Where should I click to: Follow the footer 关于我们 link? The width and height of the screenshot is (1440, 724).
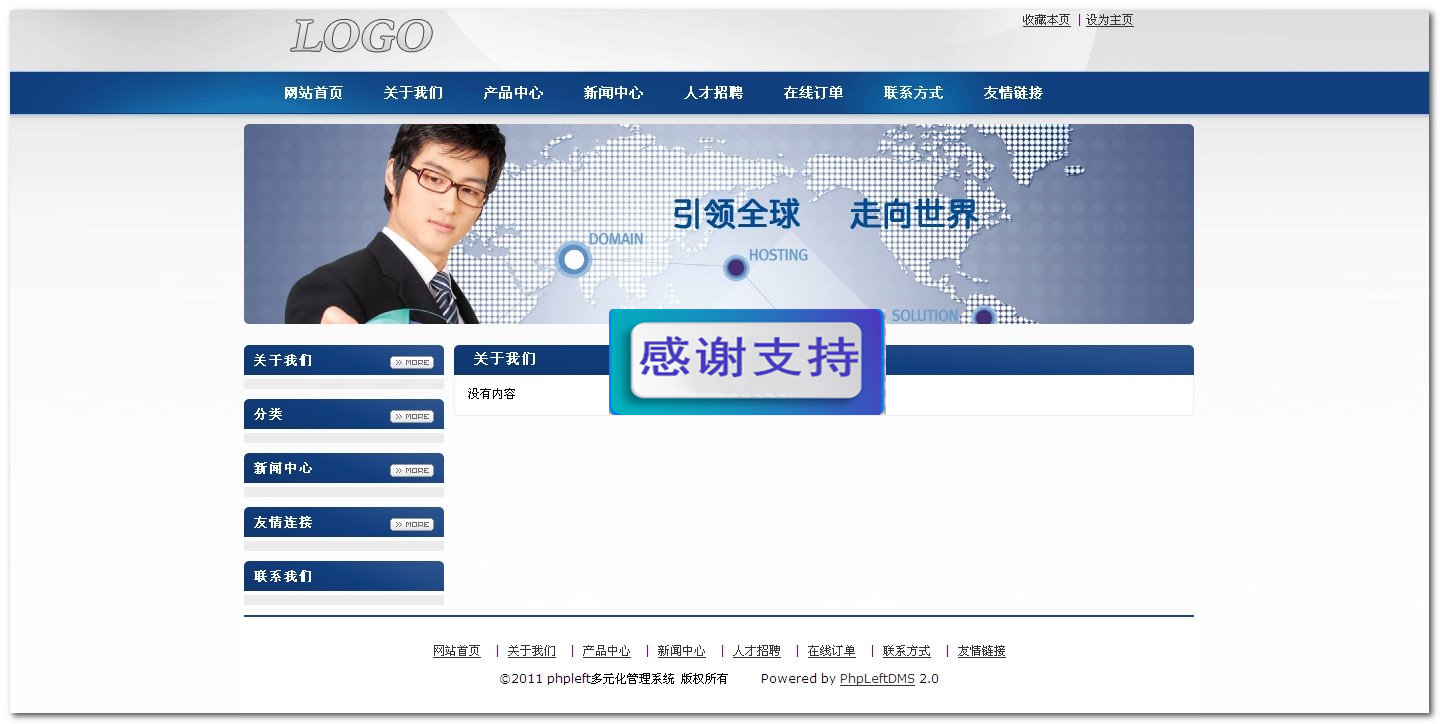point(531,651)
